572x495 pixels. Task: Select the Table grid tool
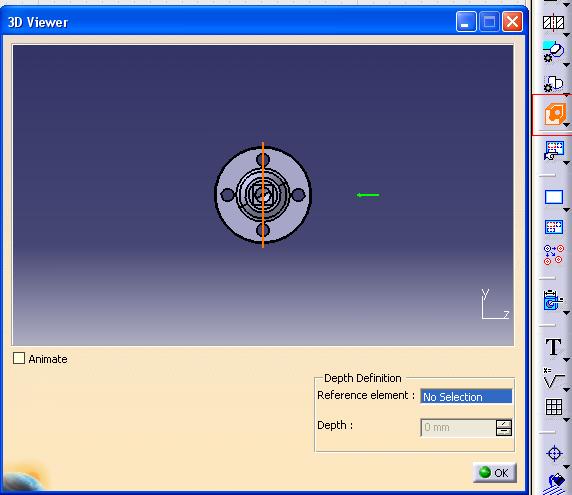point(554,407)
